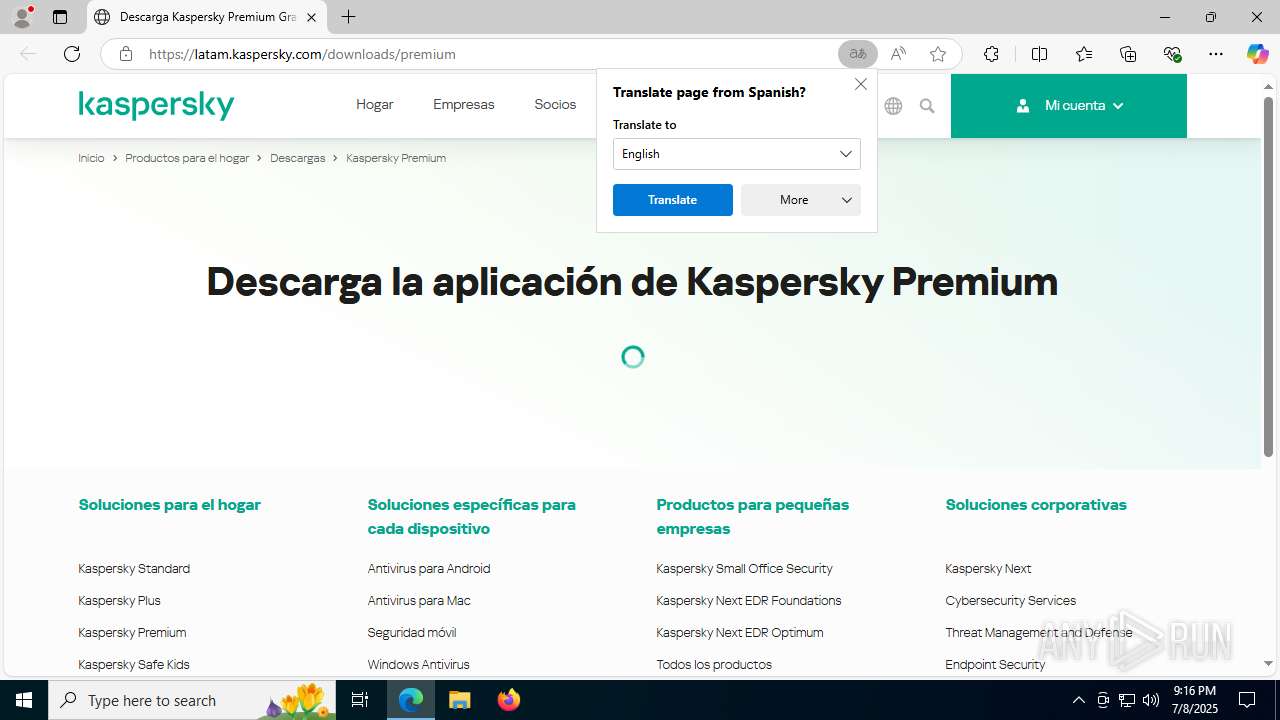
Task: Open volume control in system tray
Action: 1151,700
